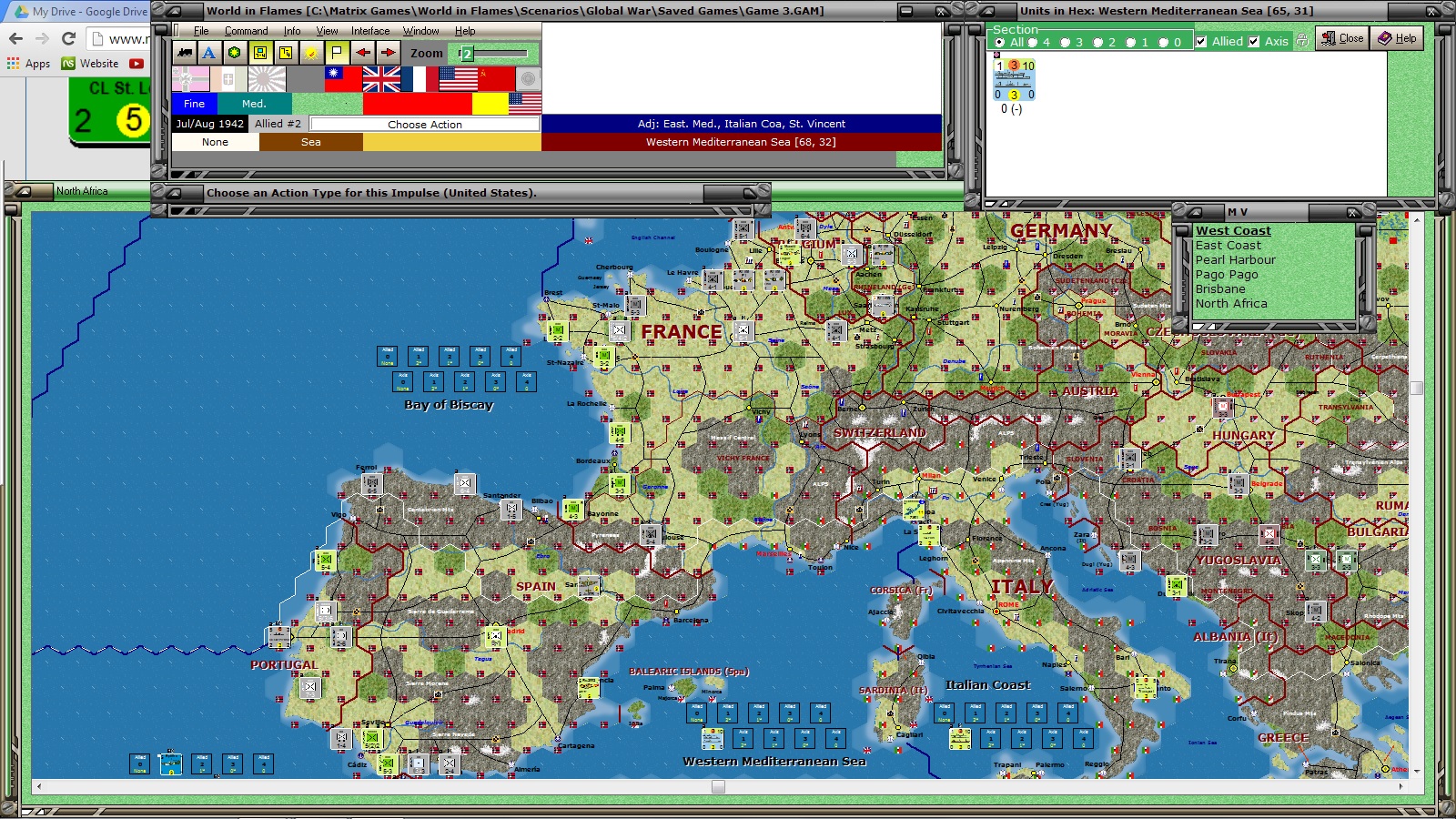
Task: Click the red right arrow toolbar icon
Action: tap(388, 53)
